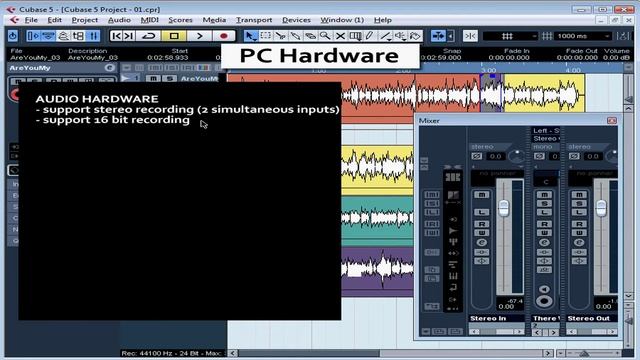
Task: Open the Transport menu
Action: pyautogui.click(x=254, y=20)
